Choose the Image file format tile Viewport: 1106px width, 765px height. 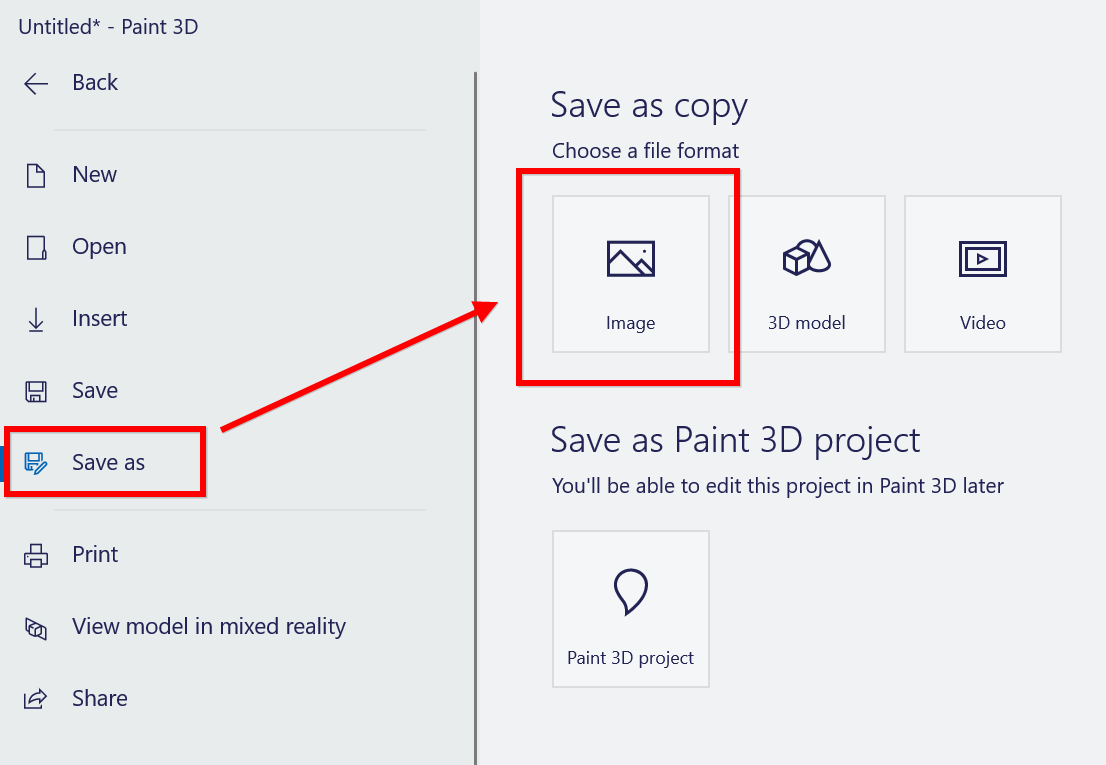[630, 273]
